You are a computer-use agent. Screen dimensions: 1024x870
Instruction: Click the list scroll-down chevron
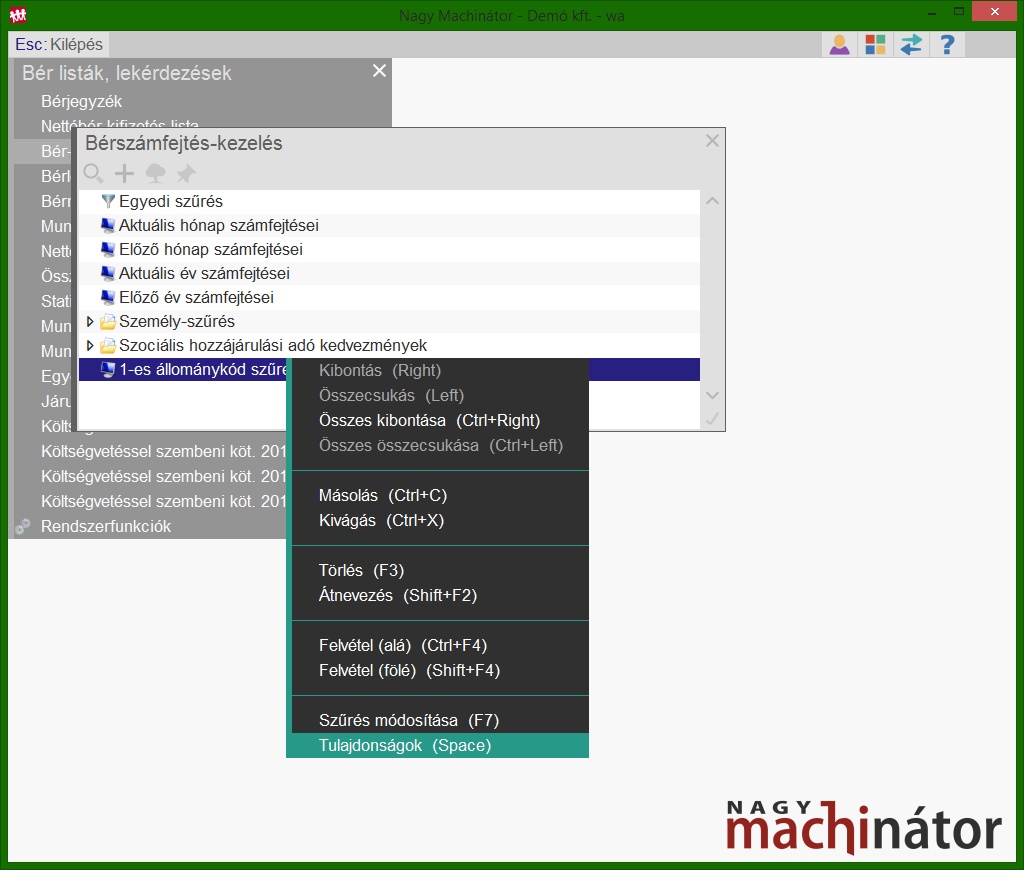[712, 395]
